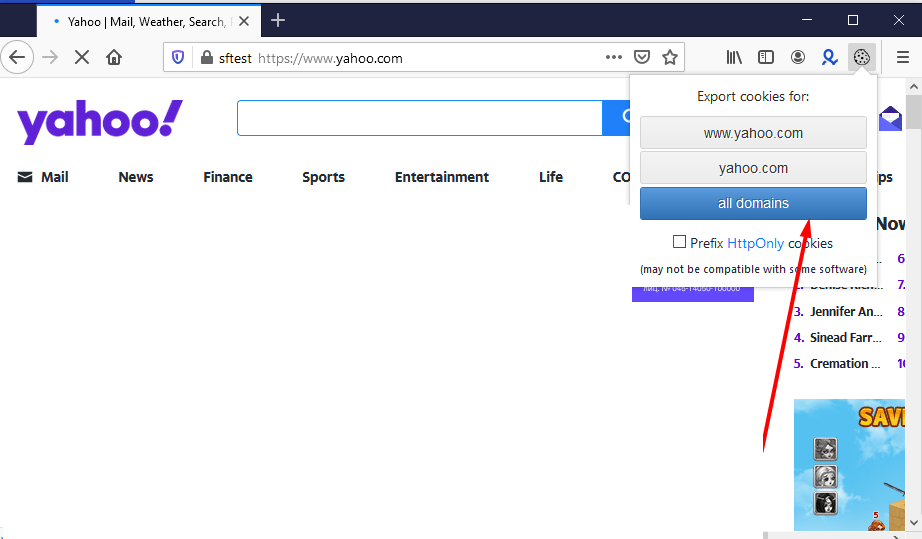Go back to the previous page

pos(17,57)
